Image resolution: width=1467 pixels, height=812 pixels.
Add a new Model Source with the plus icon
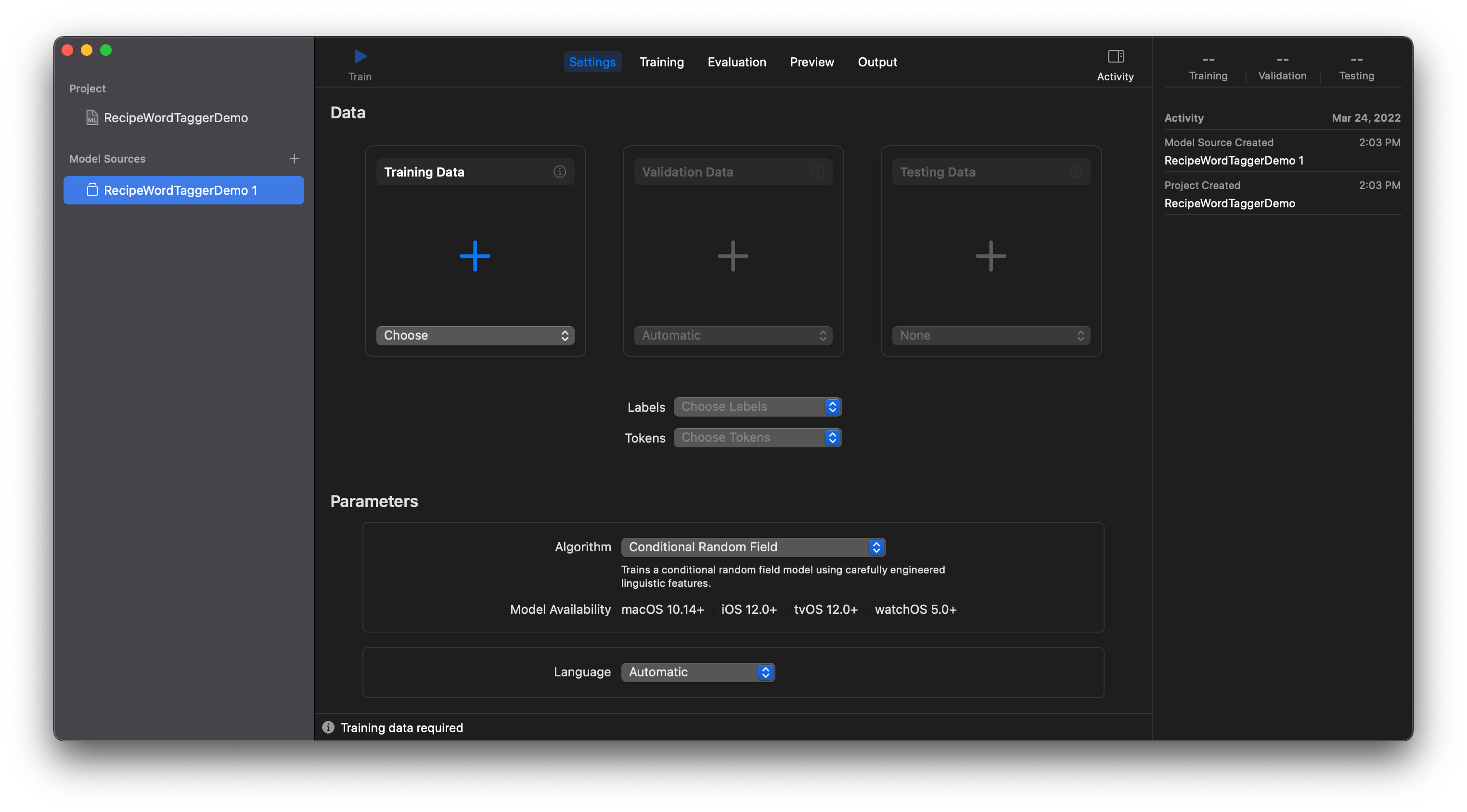(294, 158)
